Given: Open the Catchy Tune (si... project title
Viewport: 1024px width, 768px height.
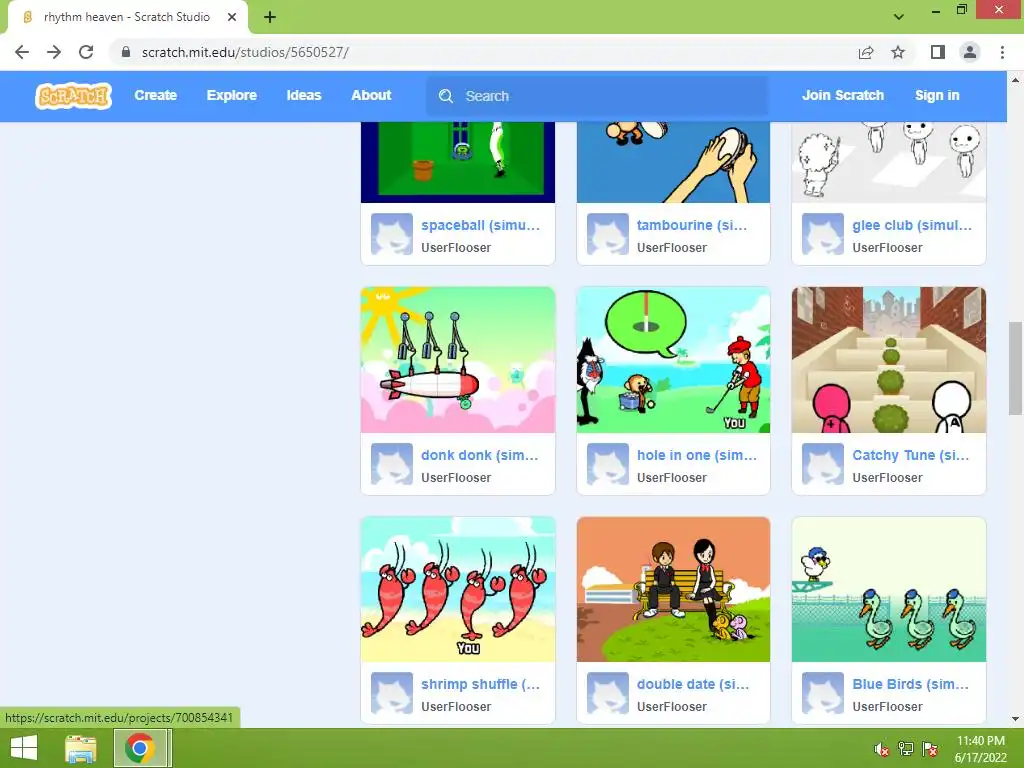Looking at the screenshot, I should (911, 455).
